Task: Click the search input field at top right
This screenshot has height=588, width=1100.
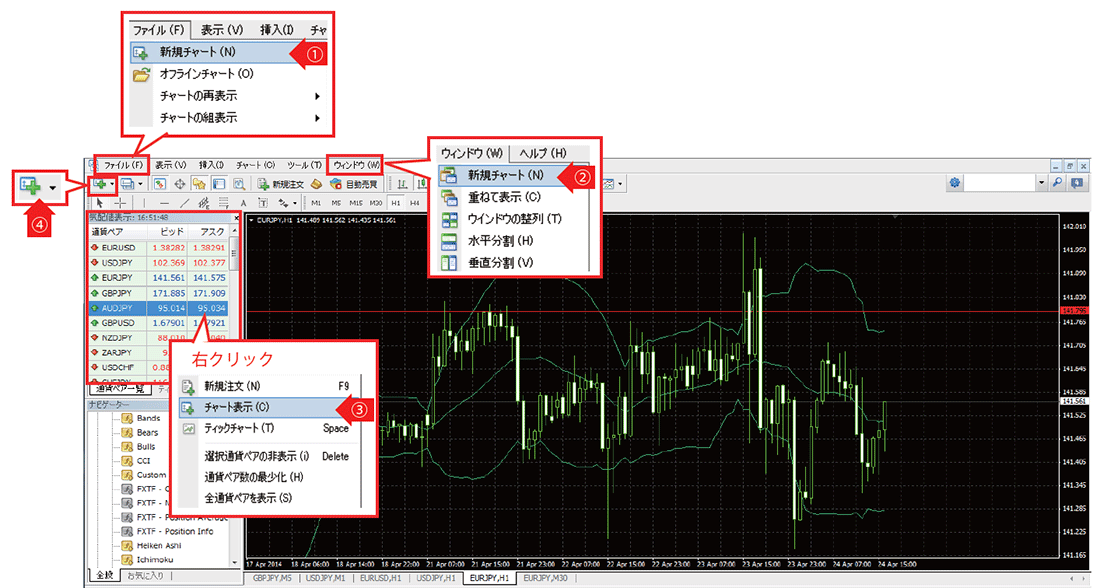Action: (x=1000, y=183)
